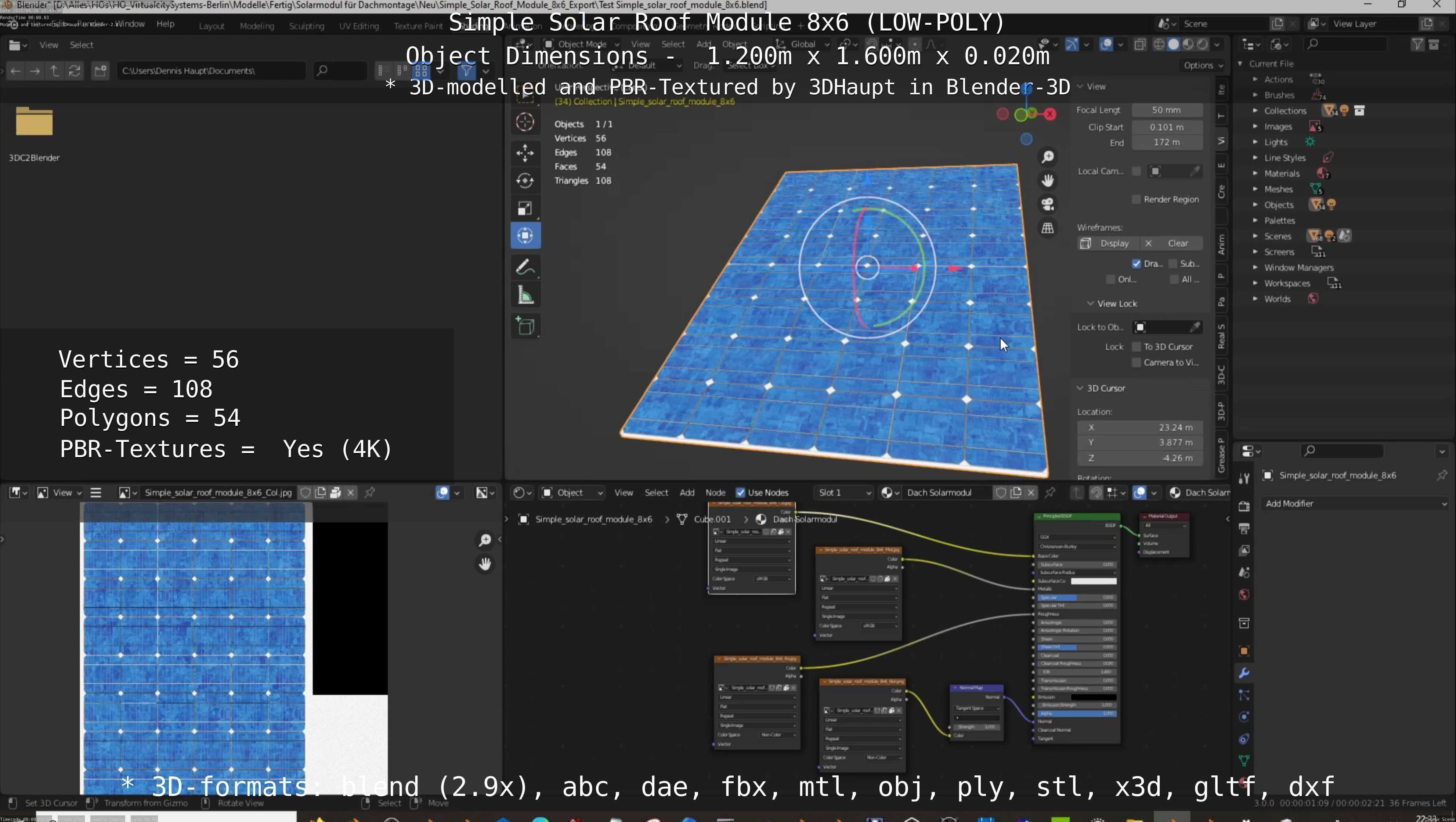Screen dimensions: 1456x822
Task: Select the Add Cube tool
Action: [525, 326]
